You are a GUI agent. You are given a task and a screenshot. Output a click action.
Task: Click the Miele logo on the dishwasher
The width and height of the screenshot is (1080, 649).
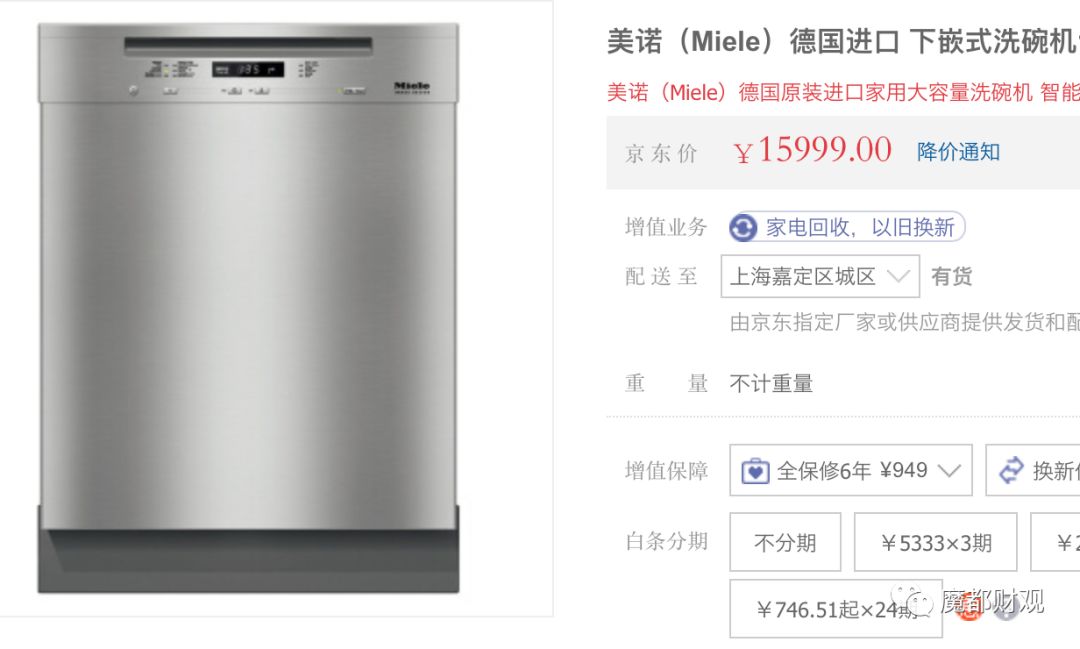[x=411, y=88]
